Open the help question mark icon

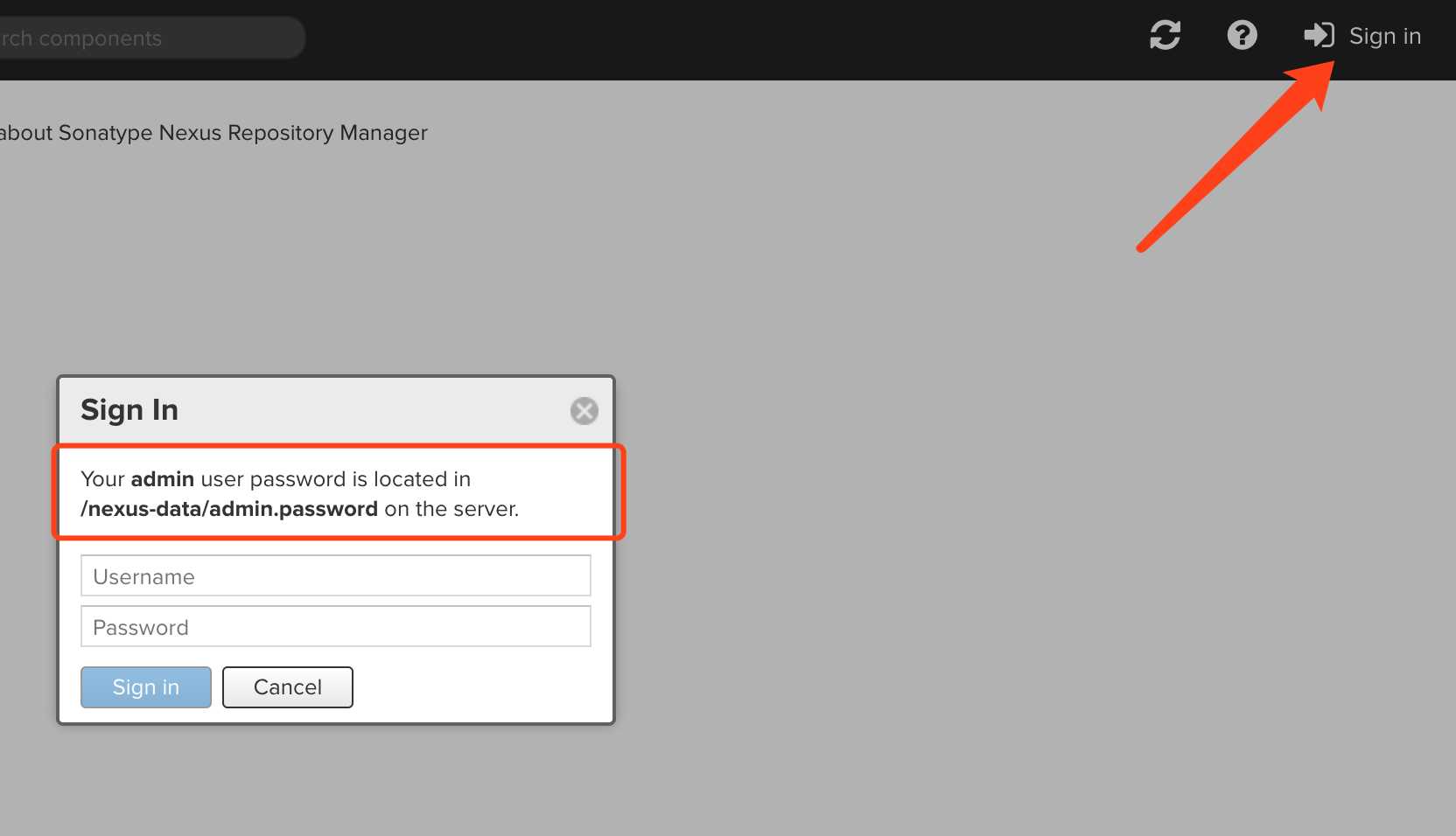pos(1242,36)
